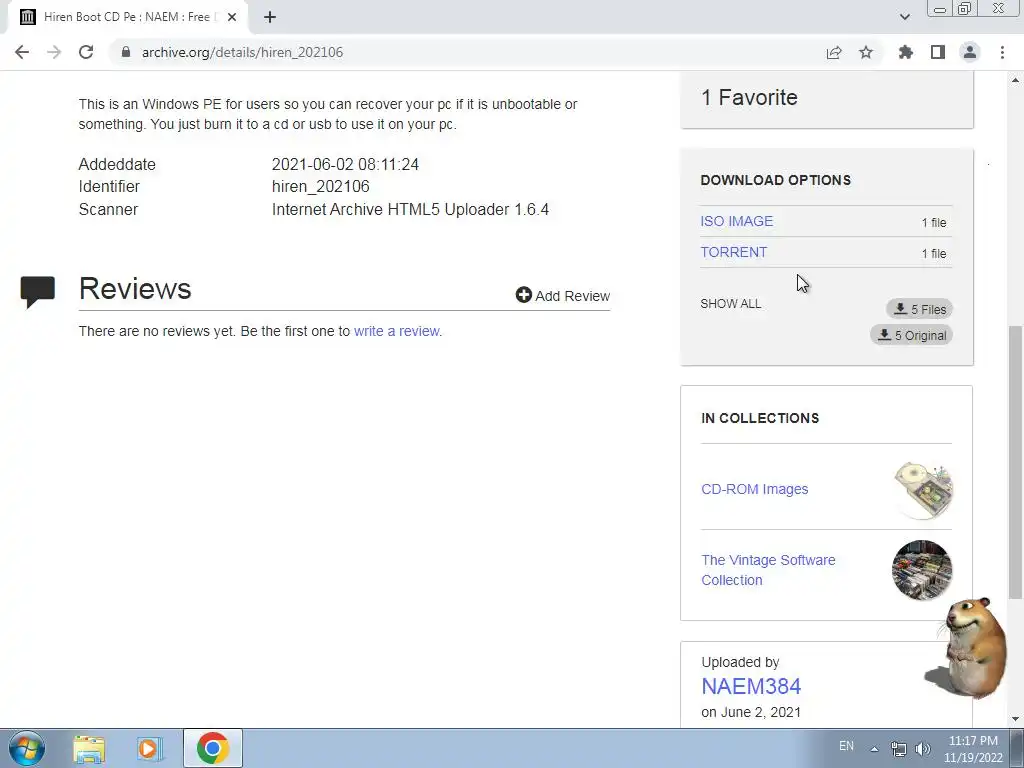This screenshot has width=1024, height=768.
Task: Close the Hiren Boot CD Pe tab
Action: 232,17
